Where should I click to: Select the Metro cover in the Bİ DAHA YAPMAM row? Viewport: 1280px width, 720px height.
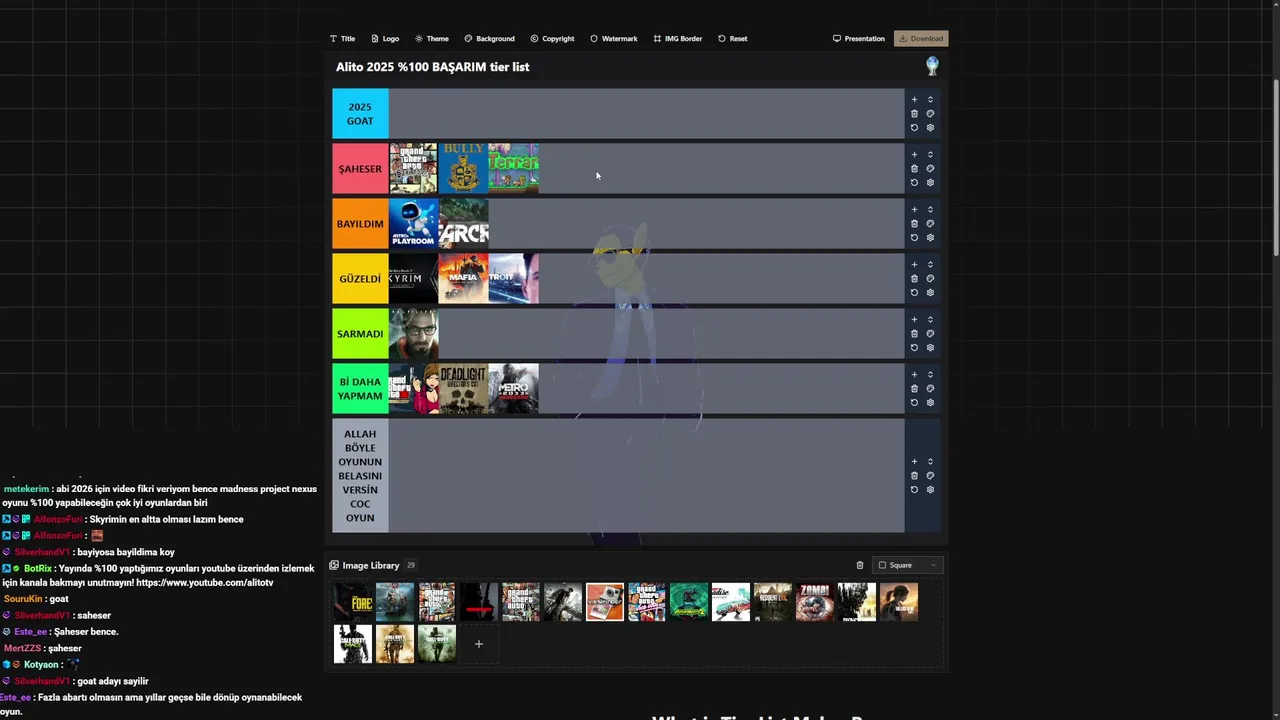[514, 388]
